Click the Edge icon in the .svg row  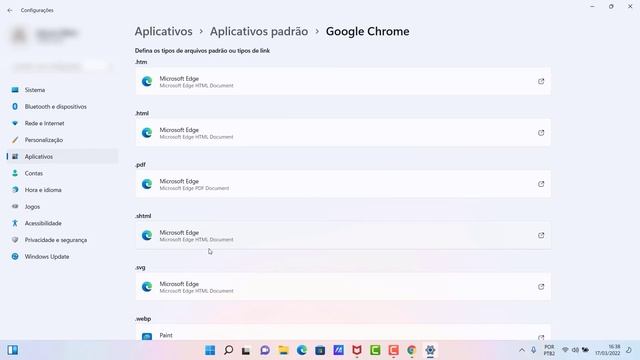147,287
